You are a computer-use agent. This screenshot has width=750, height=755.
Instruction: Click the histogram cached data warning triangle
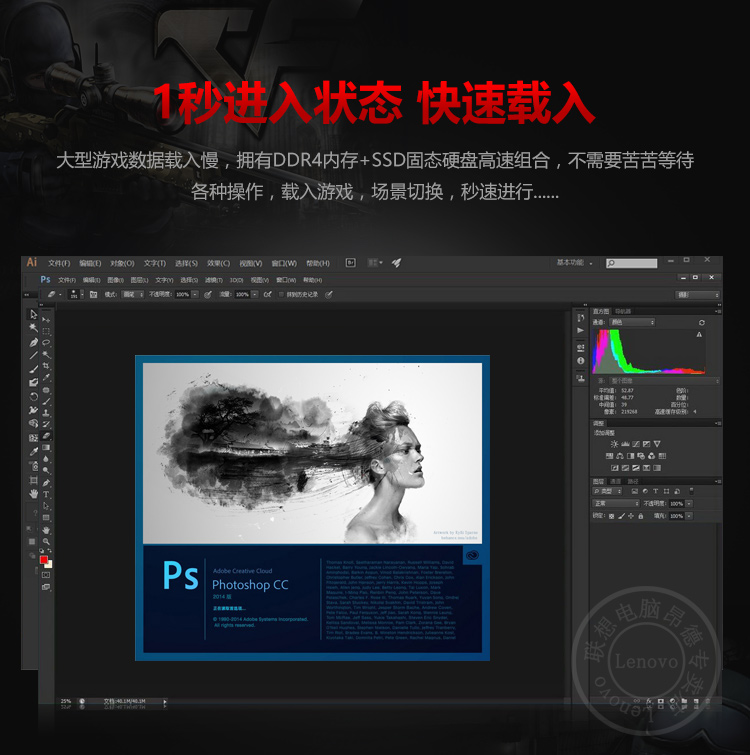tap(699, 335)
